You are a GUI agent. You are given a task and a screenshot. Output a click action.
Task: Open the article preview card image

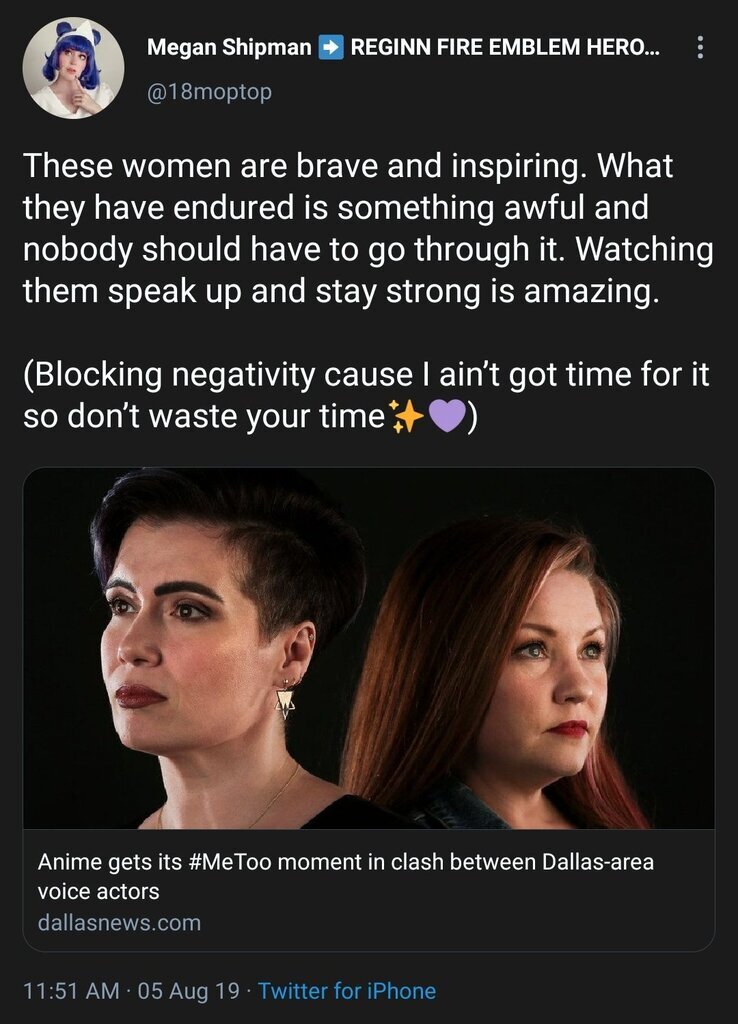pyautogui.click(x=369, y=648)
